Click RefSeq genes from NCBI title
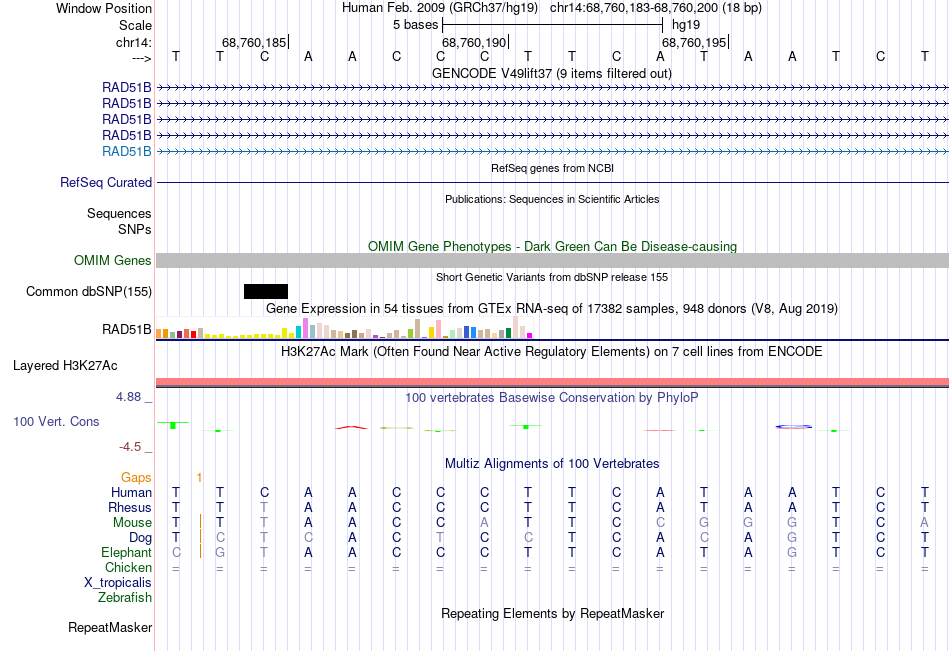The width and height of the screenshot is (950, 651). click(x=552, y=169)
